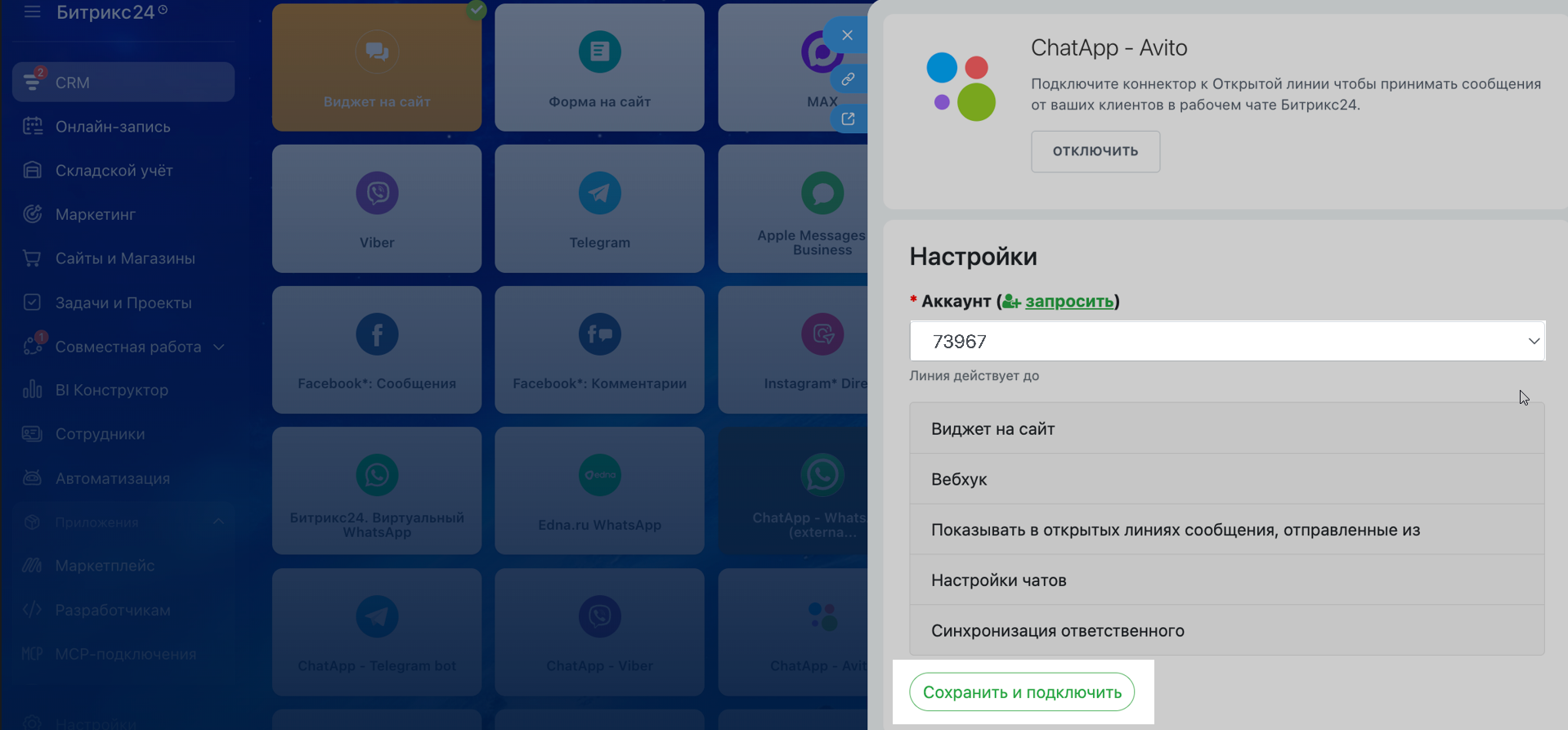The height and width of the screenshot is (730, 1568).
Task: Expand the Webhook settings section
Action: click(1226, 479)
